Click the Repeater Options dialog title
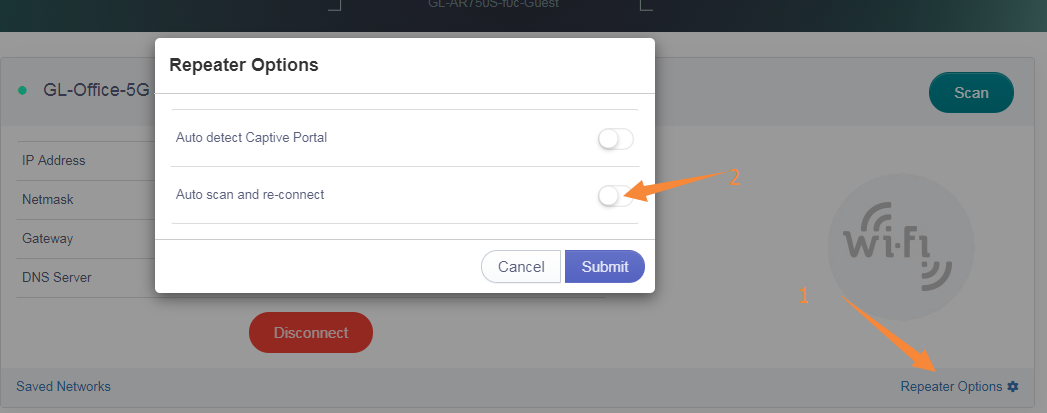Viewport: 1047px width, 413px height. (x=244, y=65)
